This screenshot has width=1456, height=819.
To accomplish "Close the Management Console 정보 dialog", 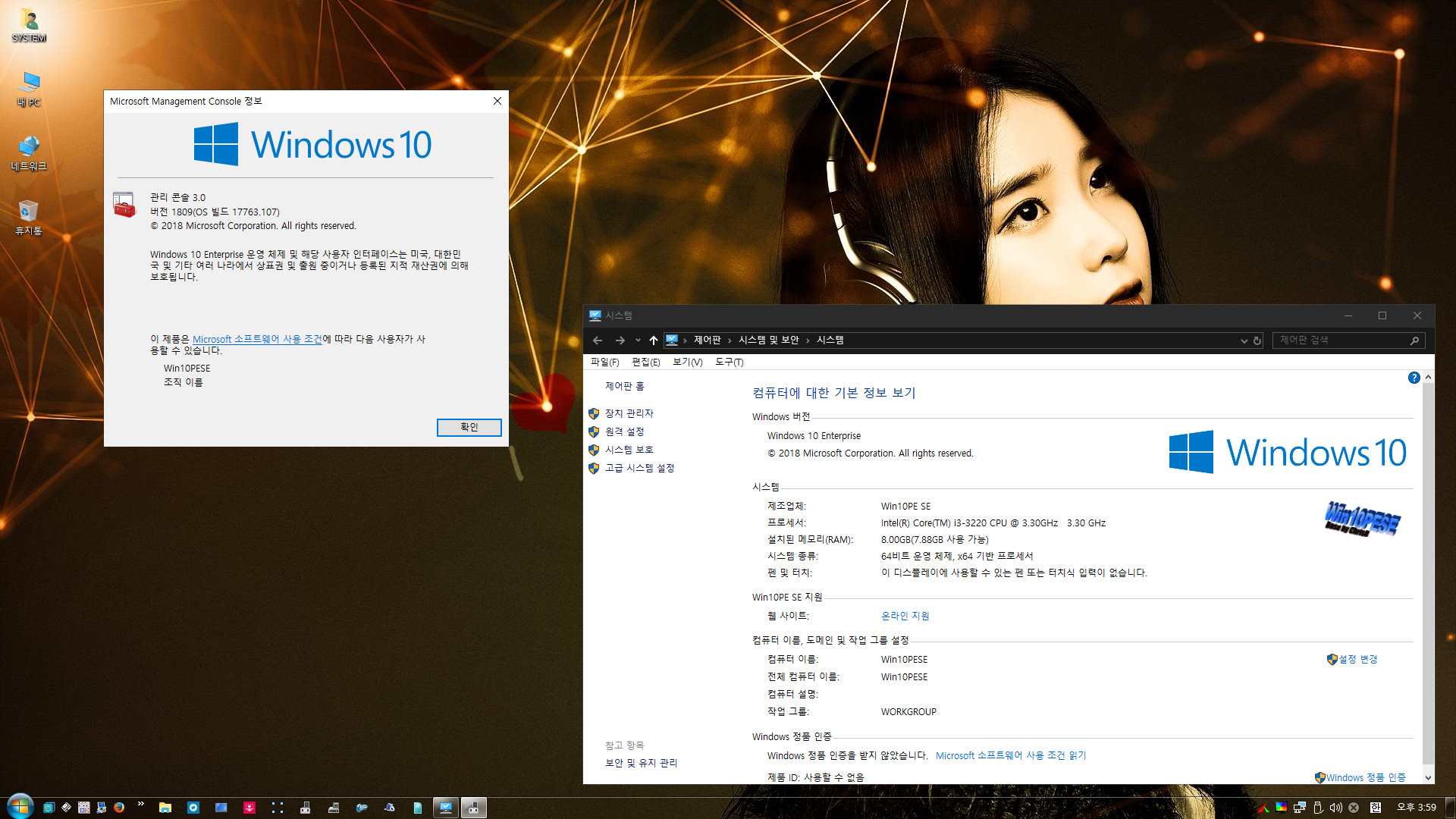I will (x=497, y=101).
